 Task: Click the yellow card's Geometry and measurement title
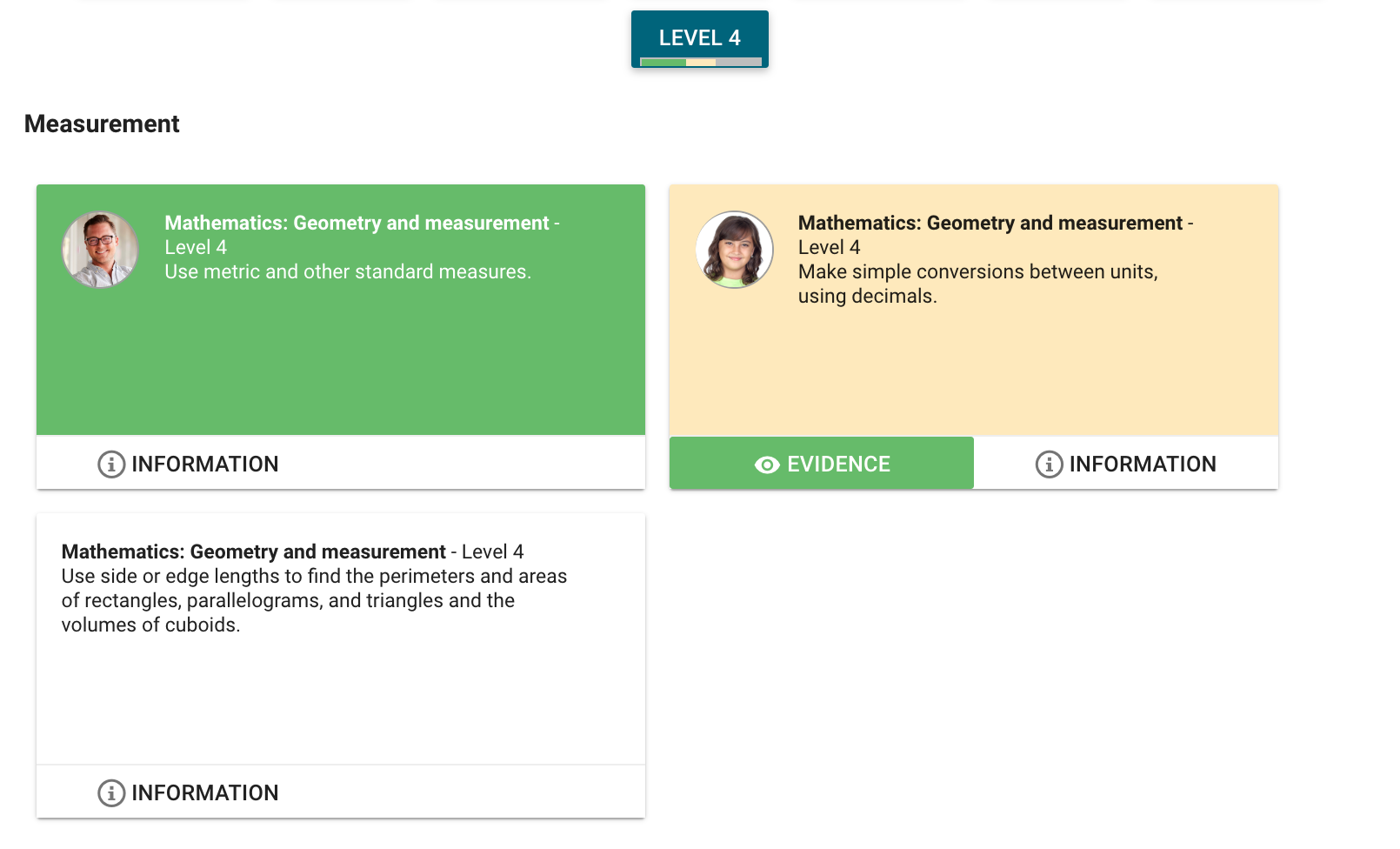(990, 224)
